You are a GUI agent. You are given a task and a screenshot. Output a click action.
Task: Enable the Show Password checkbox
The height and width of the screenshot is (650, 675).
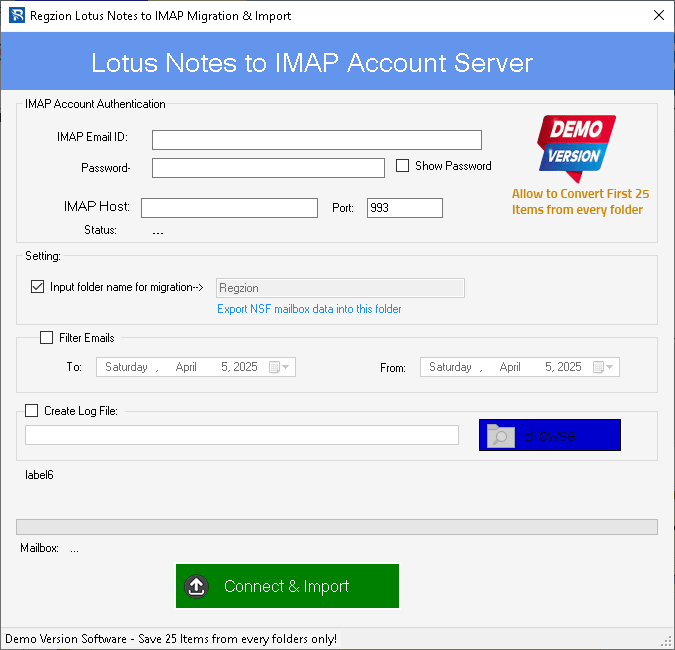[x=403, y=166]
